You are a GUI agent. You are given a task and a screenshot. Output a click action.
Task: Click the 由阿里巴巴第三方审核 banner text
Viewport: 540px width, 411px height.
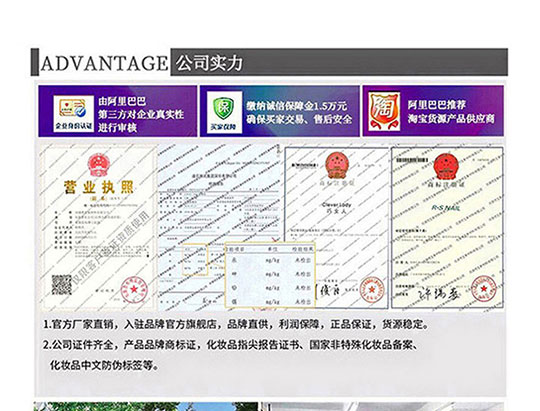click(x=141, y=114)
